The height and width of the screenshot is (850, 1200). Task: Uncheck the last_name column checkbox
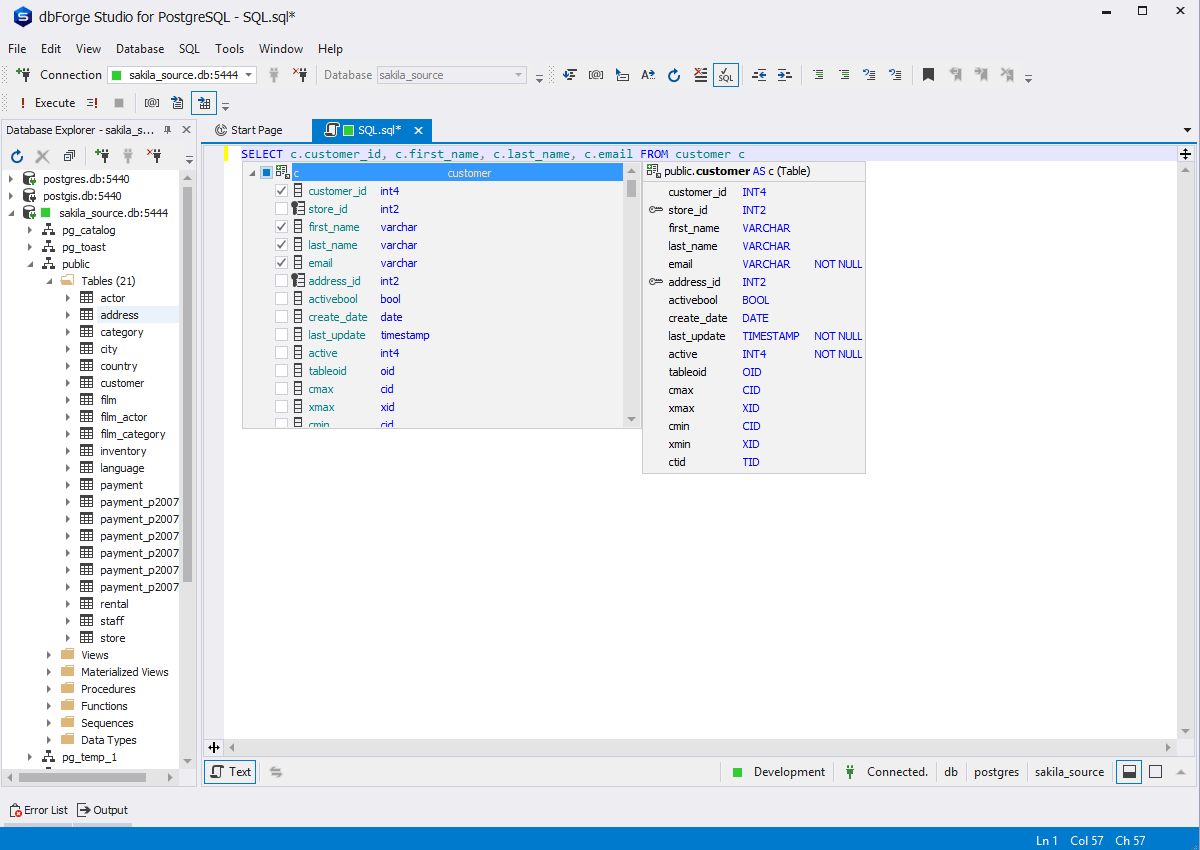(x=282, y=245)
